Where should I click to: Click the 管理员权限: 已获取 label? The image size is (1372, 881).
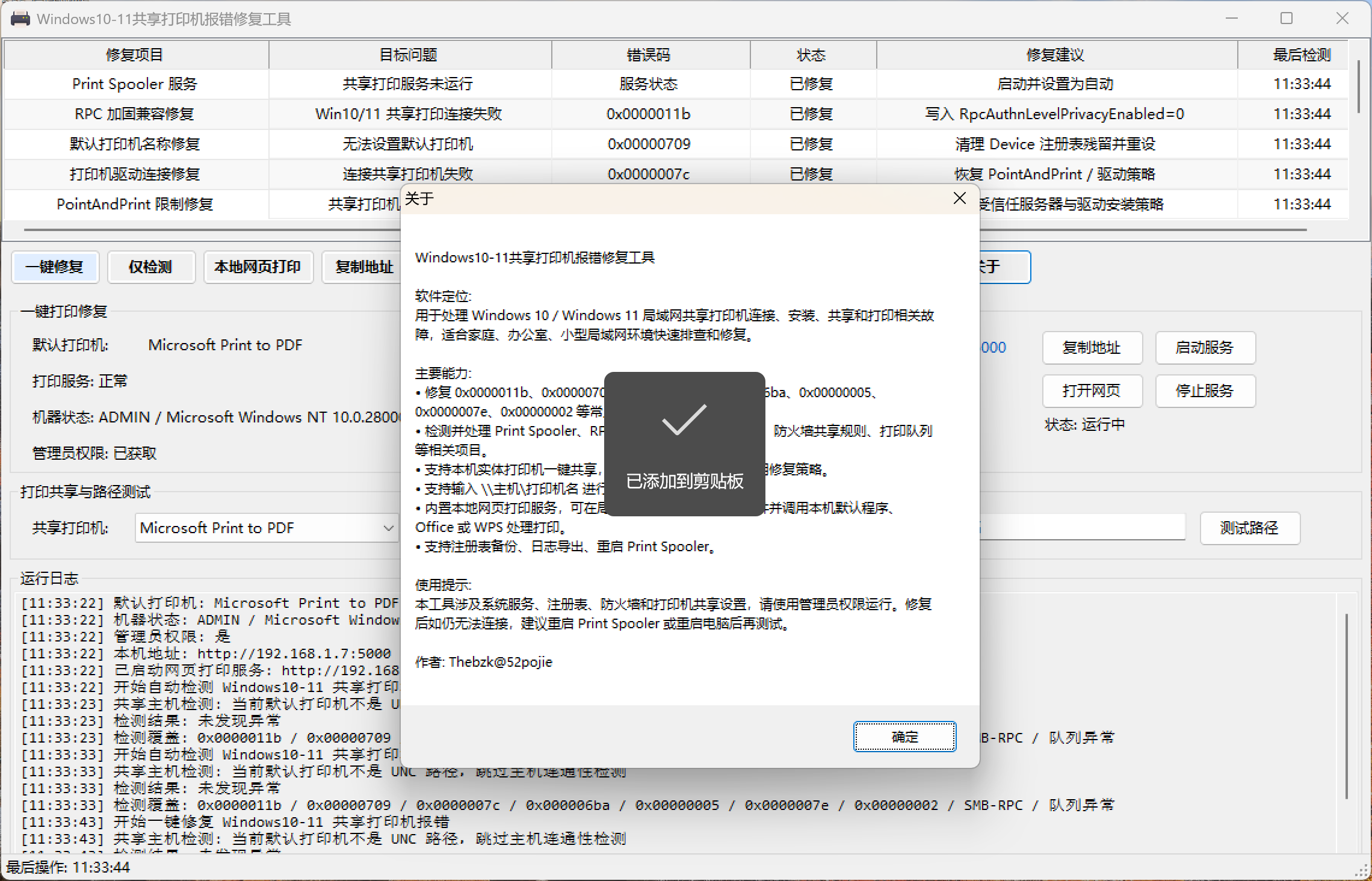click(94, 453)
